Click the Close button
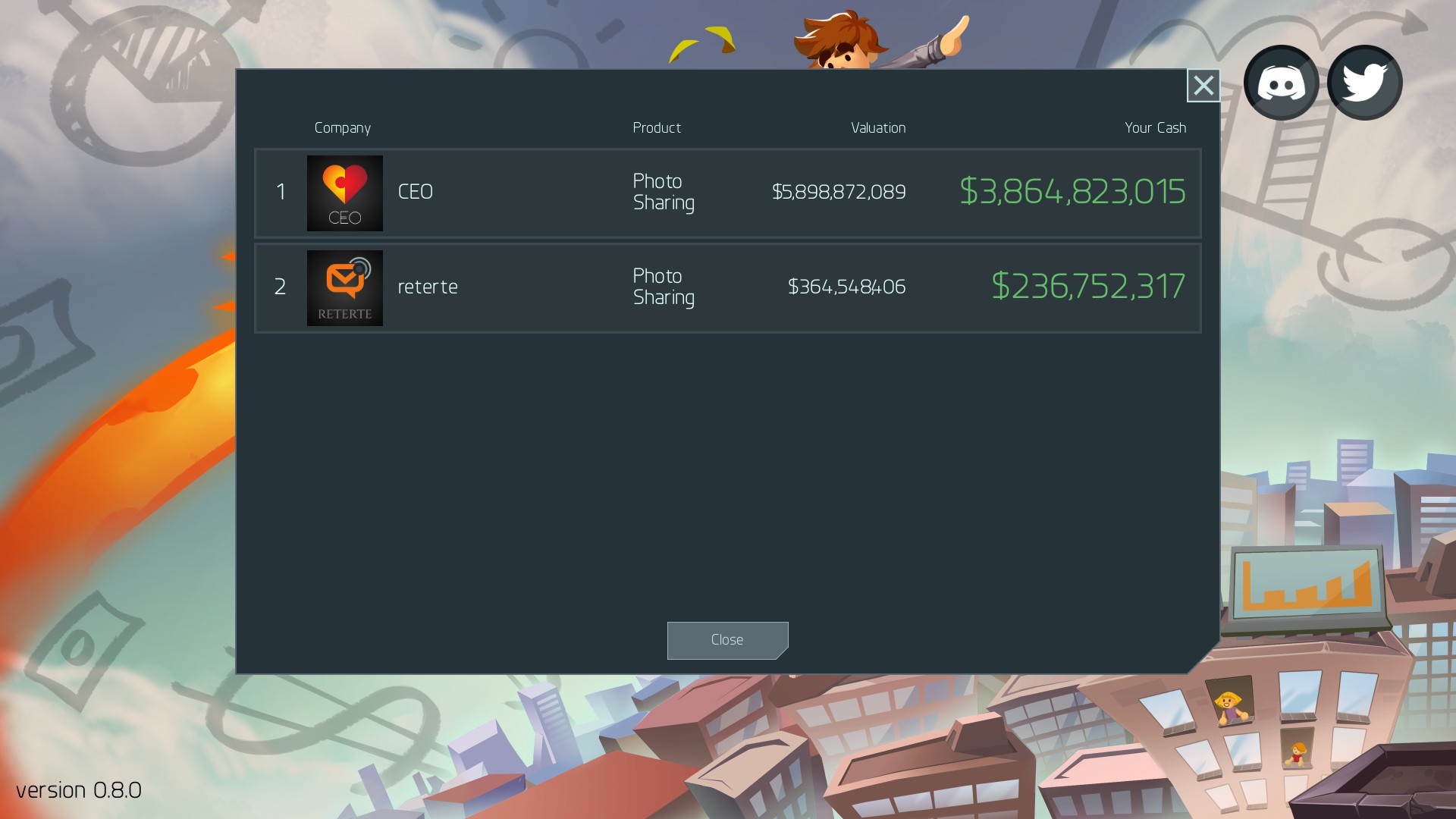This screenshot has width=1456, height=819. pos(728,641)
